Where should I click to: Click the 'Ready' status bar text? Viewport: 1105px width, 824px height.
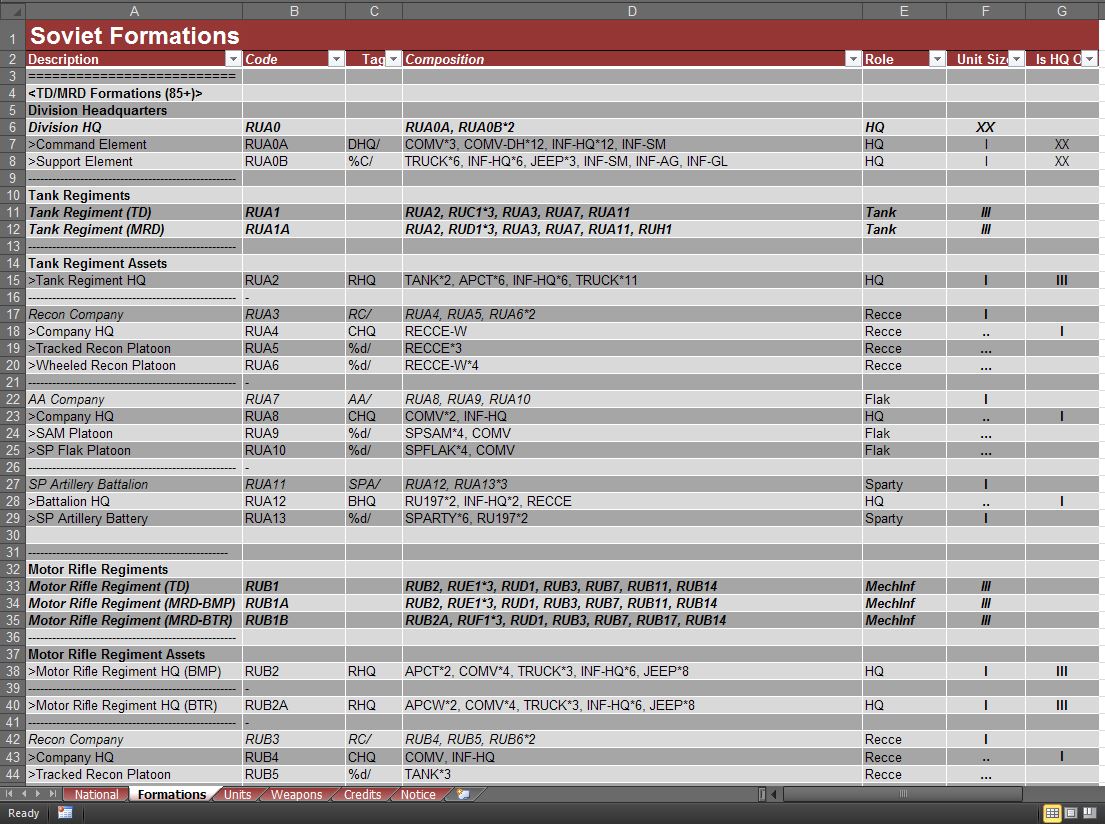click(x=23, y=813)
